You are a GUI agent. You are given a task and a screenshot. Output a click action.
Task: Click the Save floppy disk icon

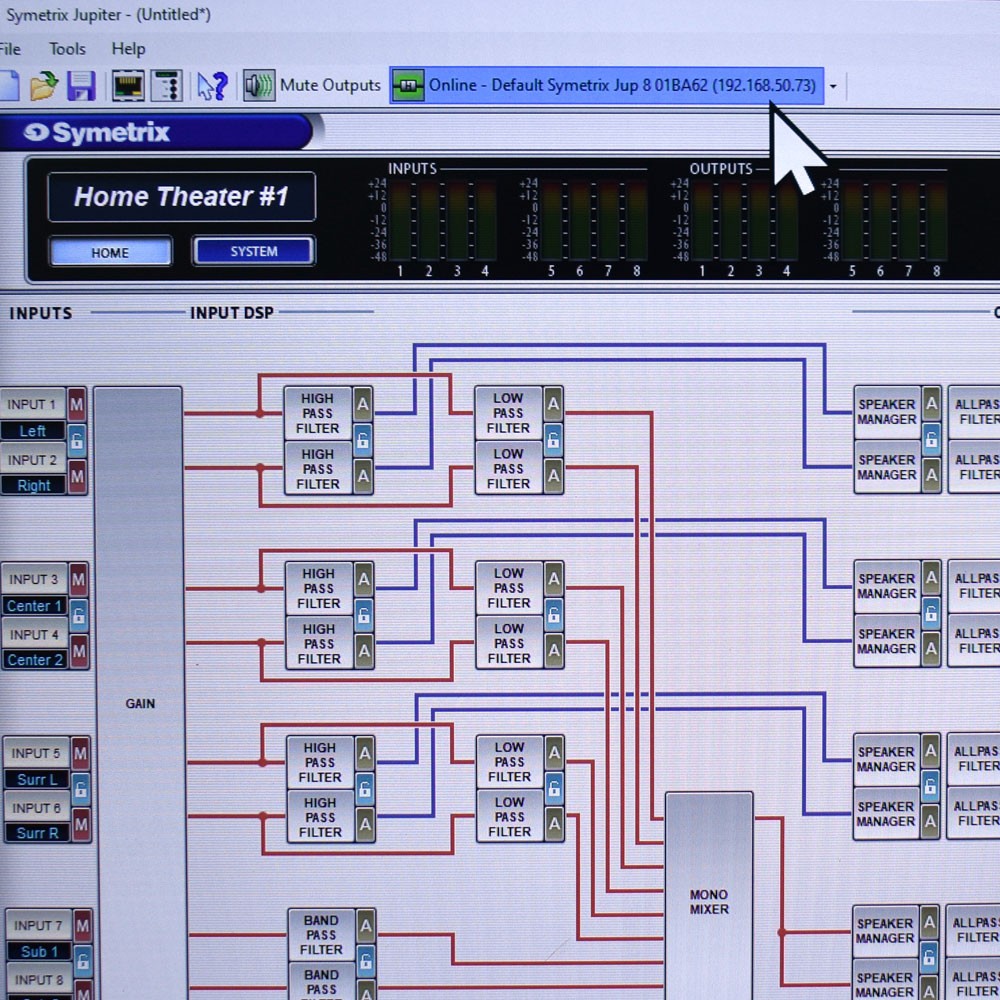point(81,85)
